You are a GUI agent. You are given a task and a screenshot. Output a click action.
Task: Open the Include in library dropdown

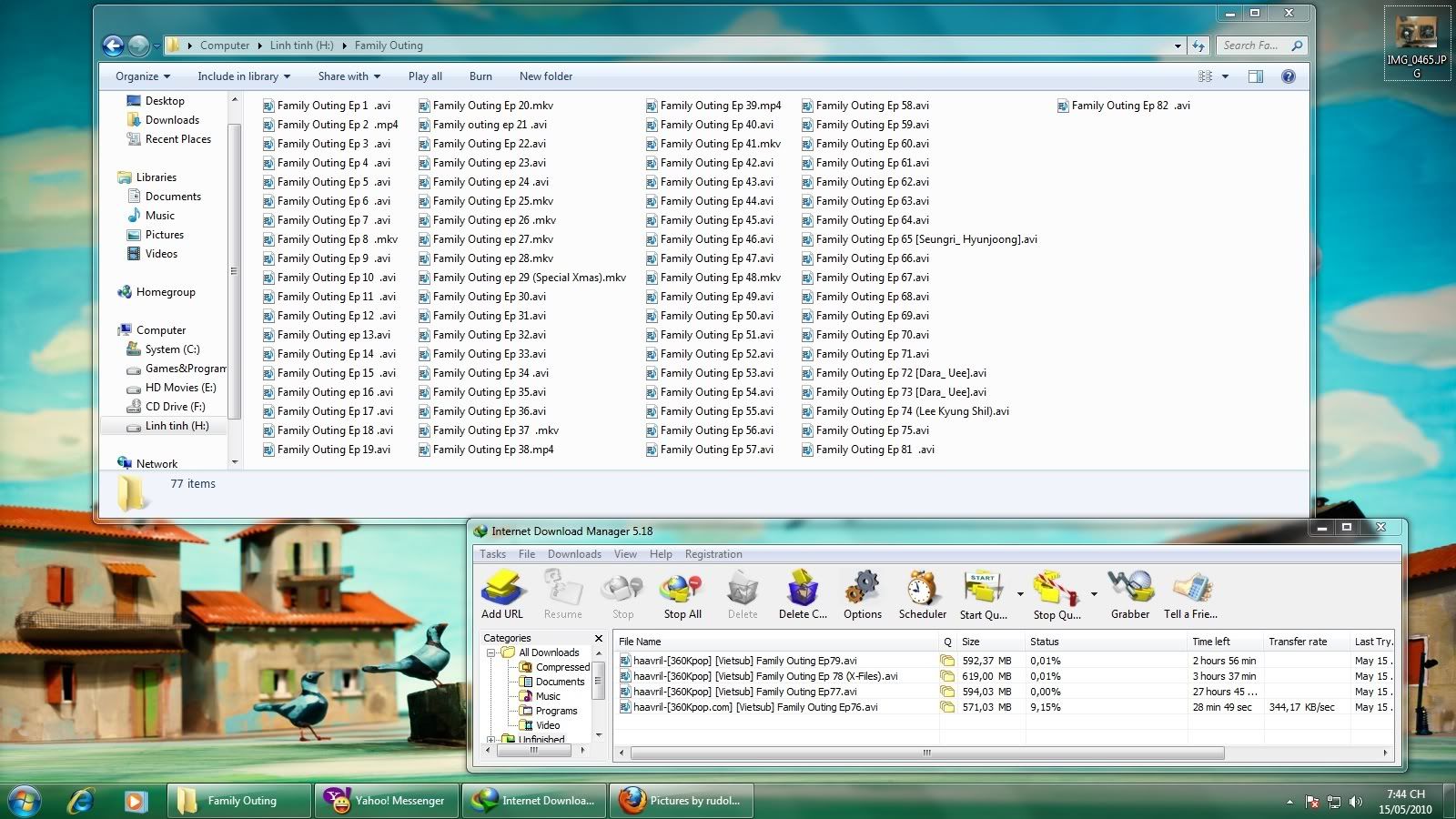pos(244,76)
